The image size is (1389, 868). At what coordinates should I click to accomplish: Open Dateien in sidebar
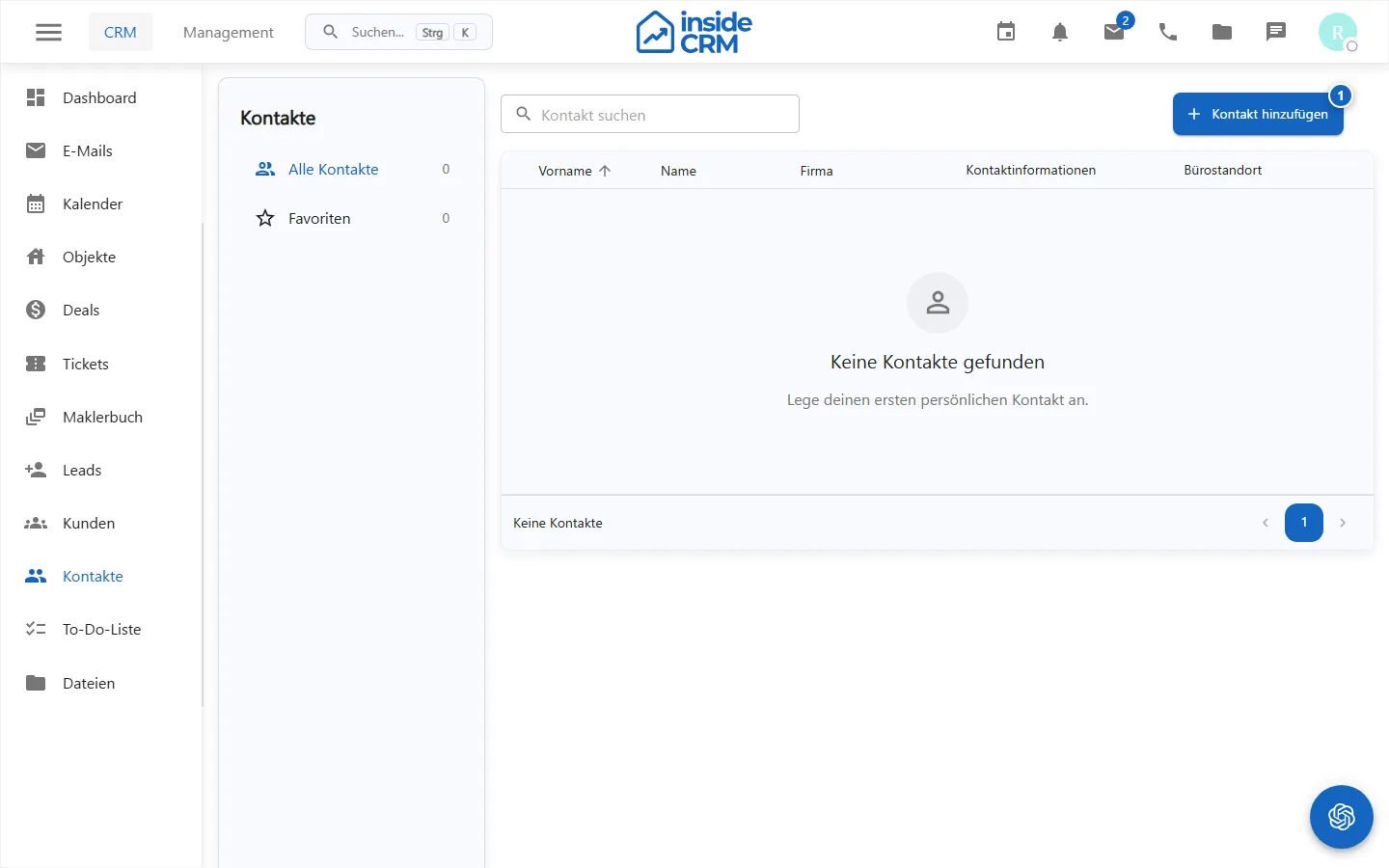coord(100,683)
